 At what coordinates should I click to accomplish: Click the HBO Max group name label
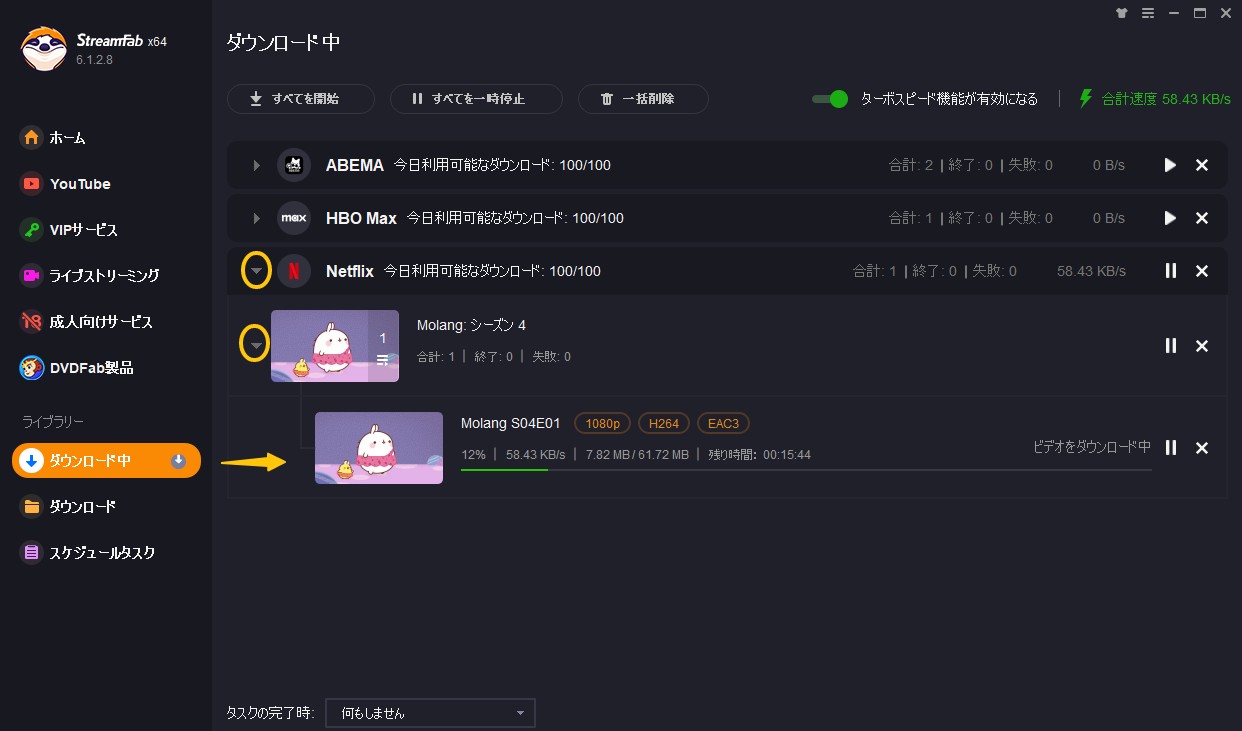click(361, 218)
